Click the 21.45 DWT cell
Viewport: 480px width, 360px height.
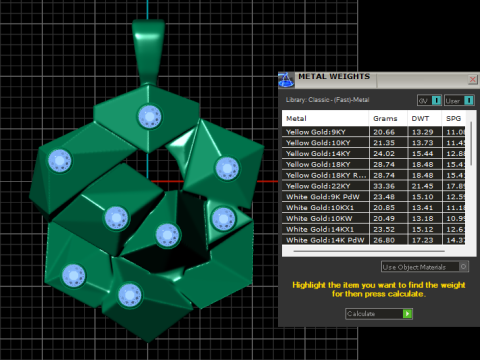click(425, 186)
